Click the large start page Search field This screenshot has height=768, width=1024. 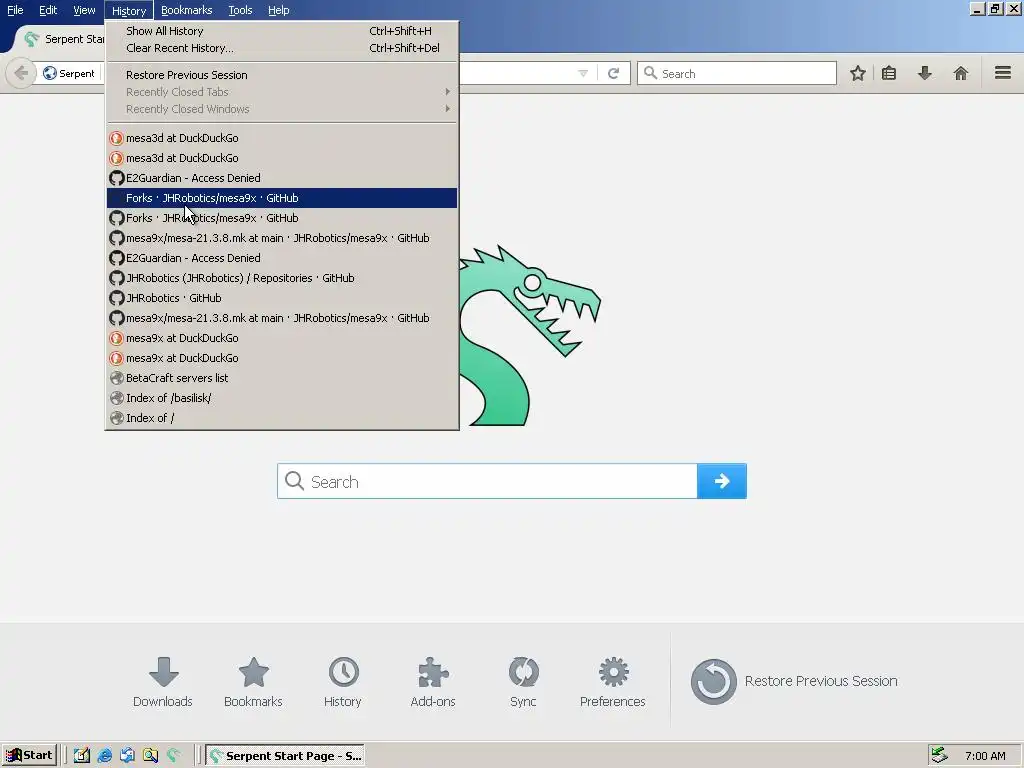tap(487, 481)
